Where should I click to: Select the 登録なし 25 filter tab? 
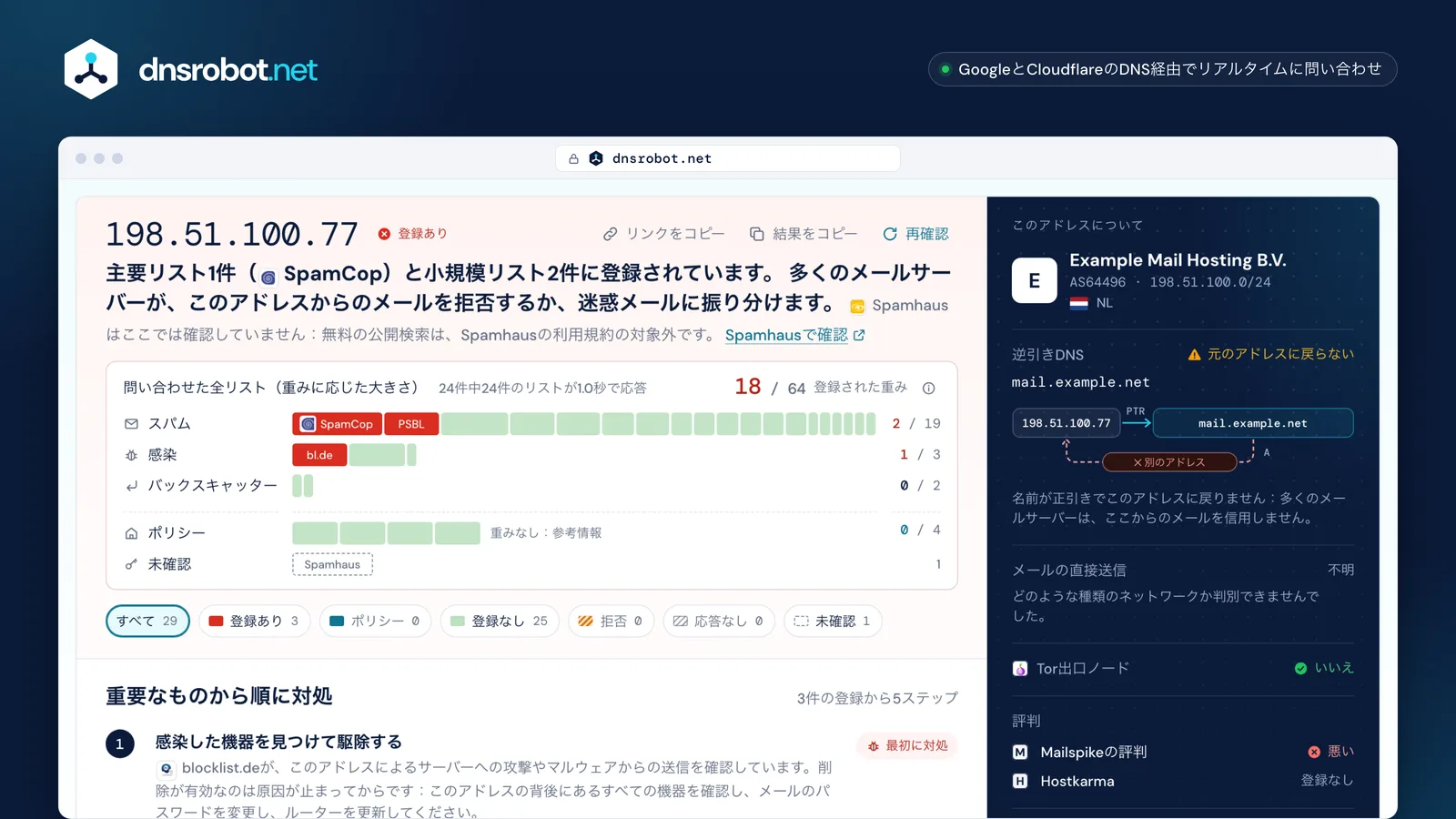pos(500,621)
